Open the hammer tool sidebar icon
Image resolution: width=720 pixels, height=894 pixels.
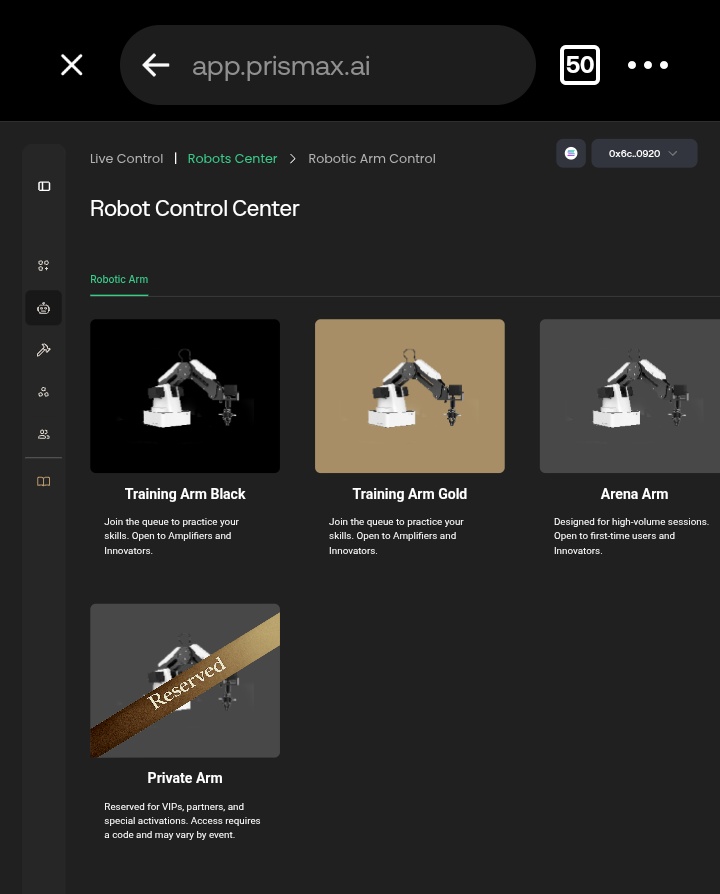click(x=43, y=350)
